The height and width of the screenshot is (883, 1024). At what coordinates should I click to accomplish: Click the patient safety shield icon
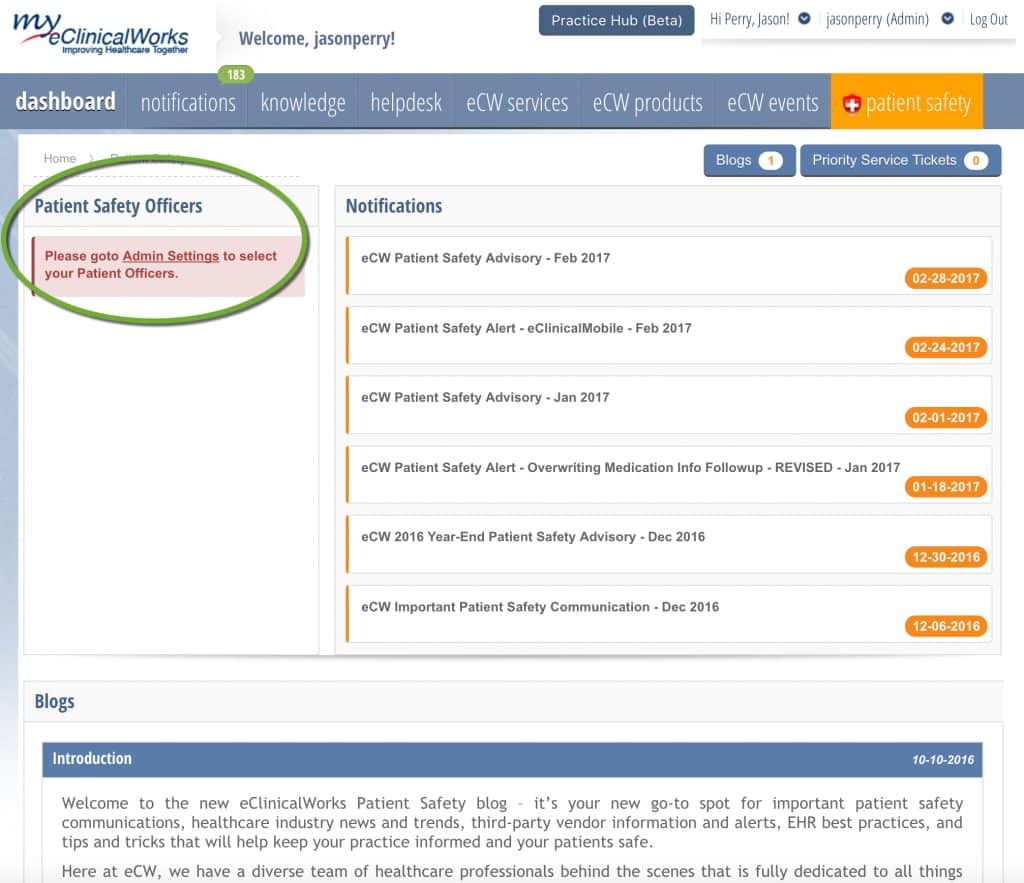click(852, 104)
